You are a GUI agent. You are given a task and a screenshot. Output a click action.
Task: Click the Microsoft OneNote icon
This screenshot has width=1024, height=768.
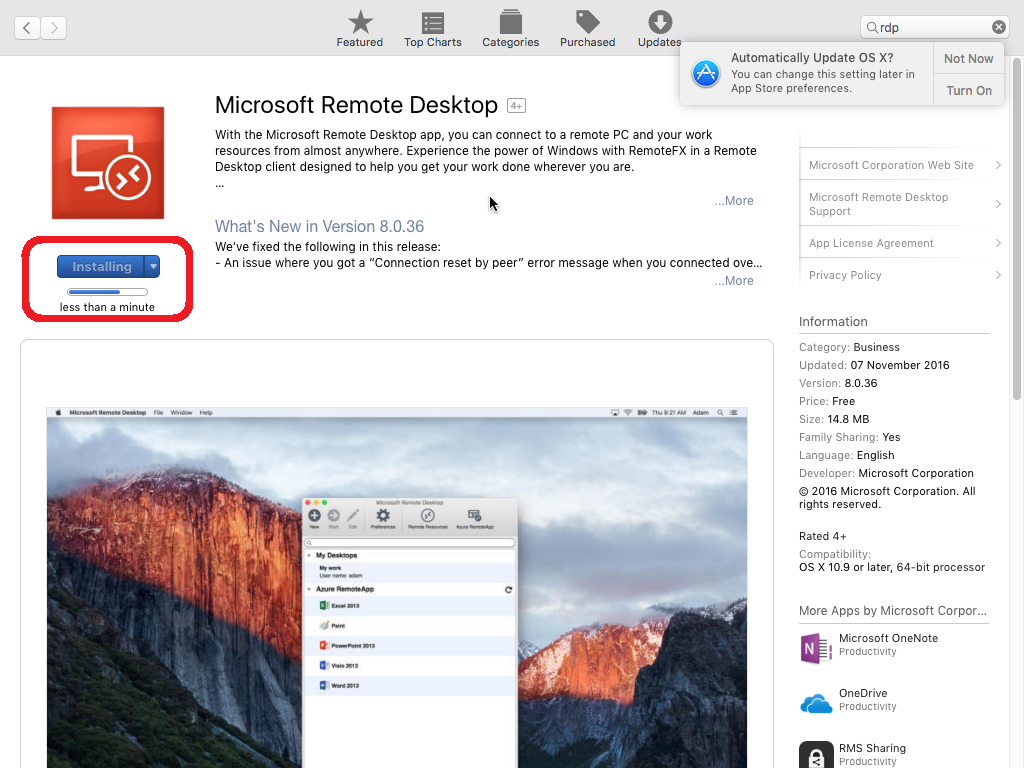[x=816, y=648]
